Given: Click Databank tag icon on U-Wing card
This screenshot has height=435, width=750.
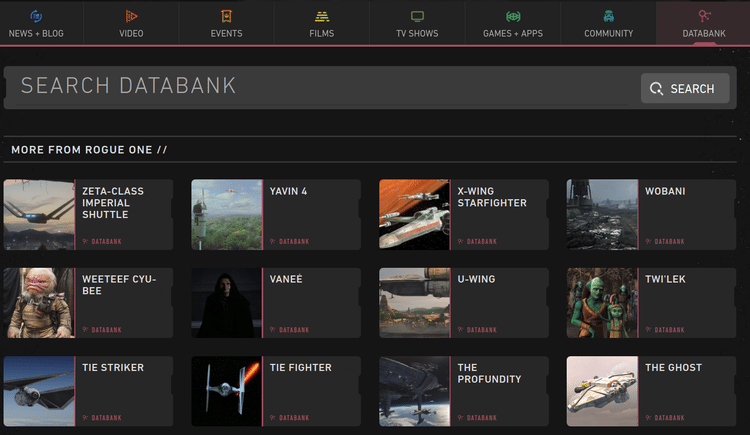Looking at the screenshot, I should tap(461, 329).
